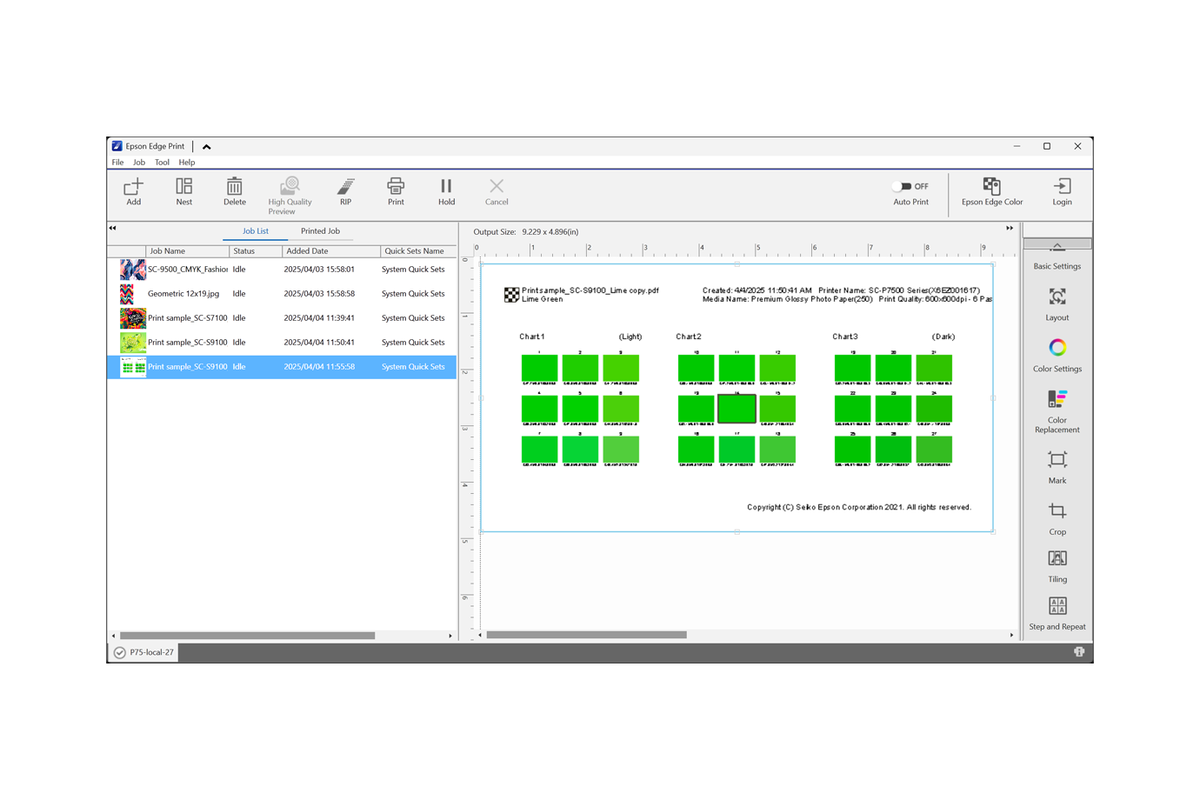Open the Tool menu

point(162,162)
